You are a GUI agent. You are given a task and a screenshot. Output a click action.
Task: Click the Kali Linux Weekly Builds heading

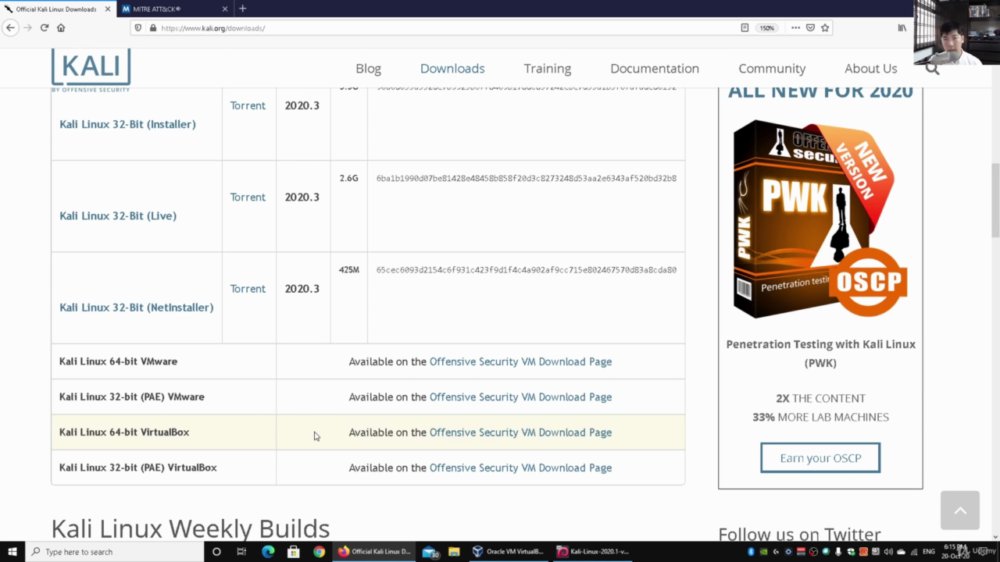190,529
